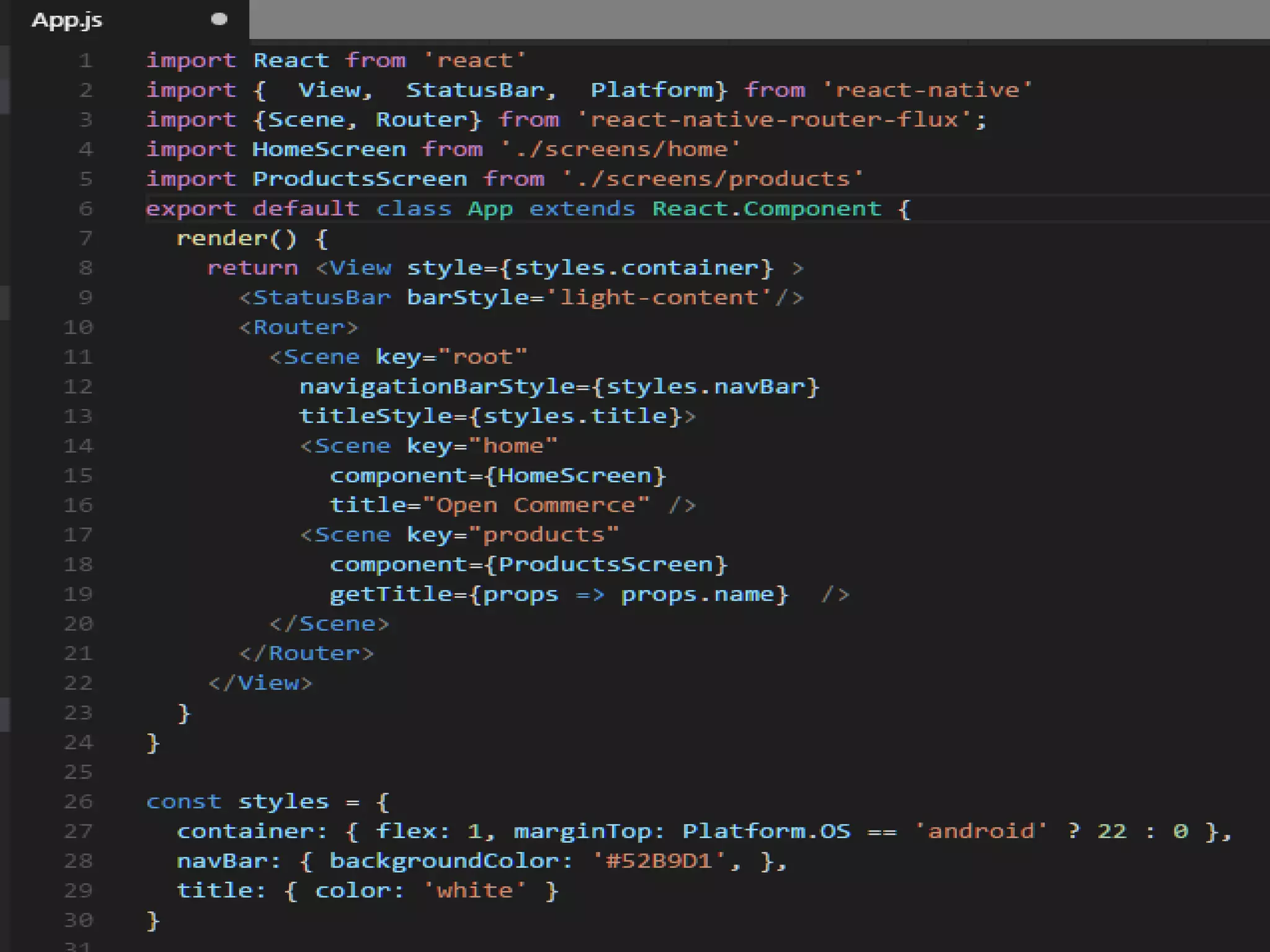Click the '#52B9D1' color string

click(658, 861)
